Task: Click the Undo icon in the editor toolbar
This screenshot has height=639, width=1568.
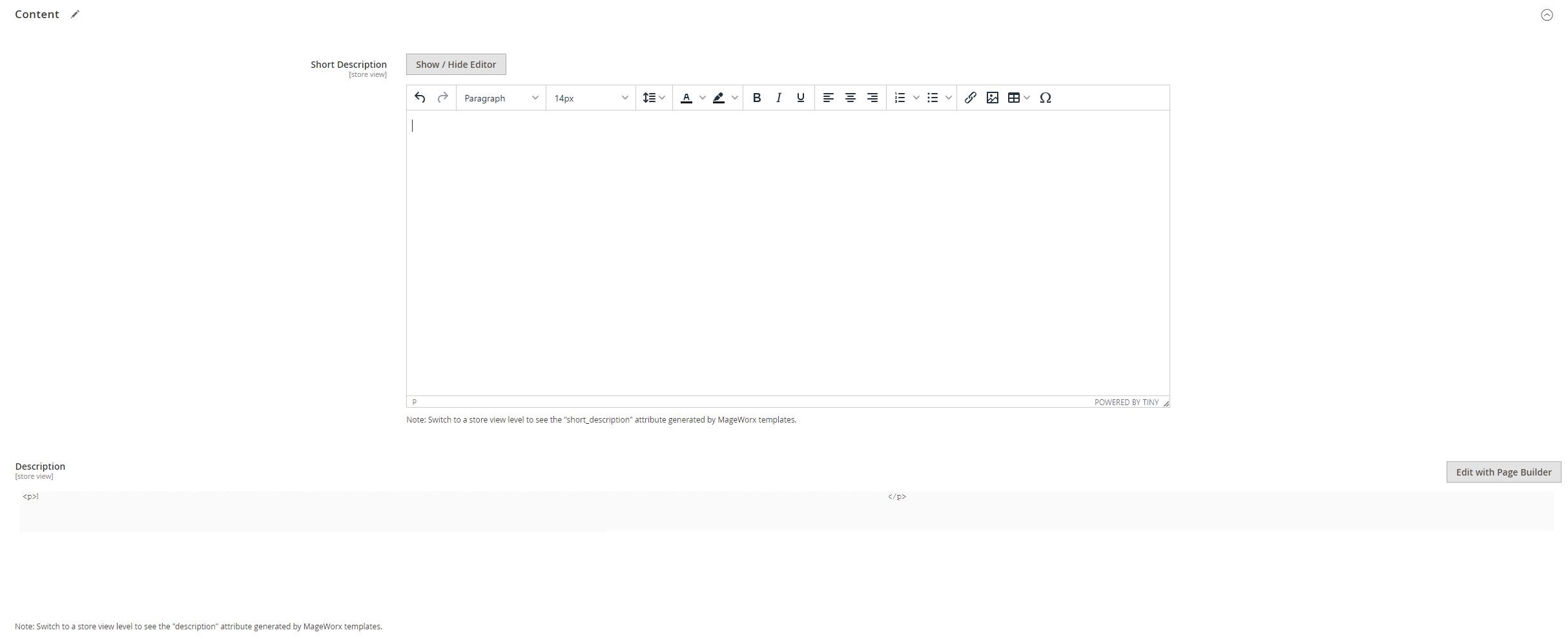Action: tap(420, 98)
